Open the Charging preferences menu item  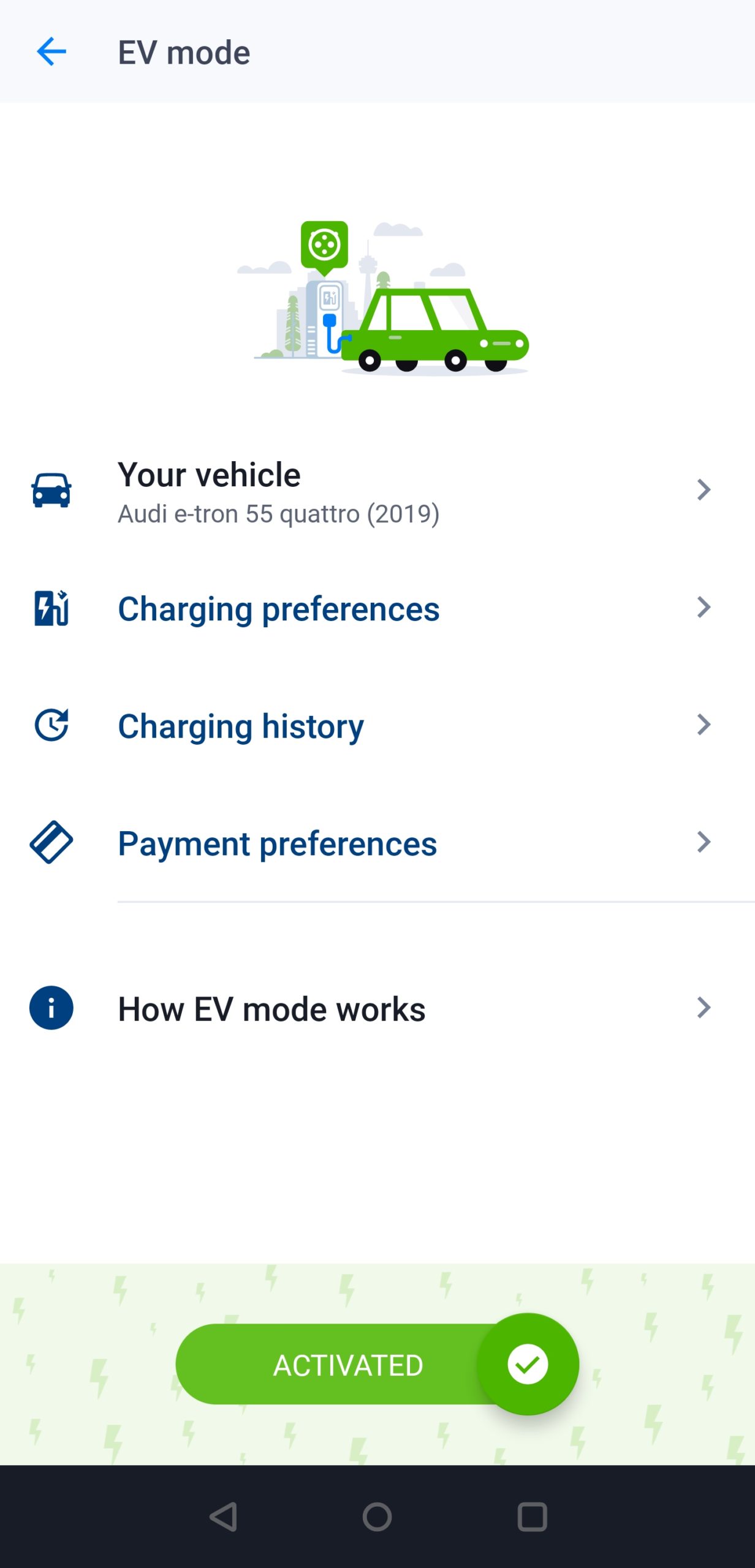279,609
